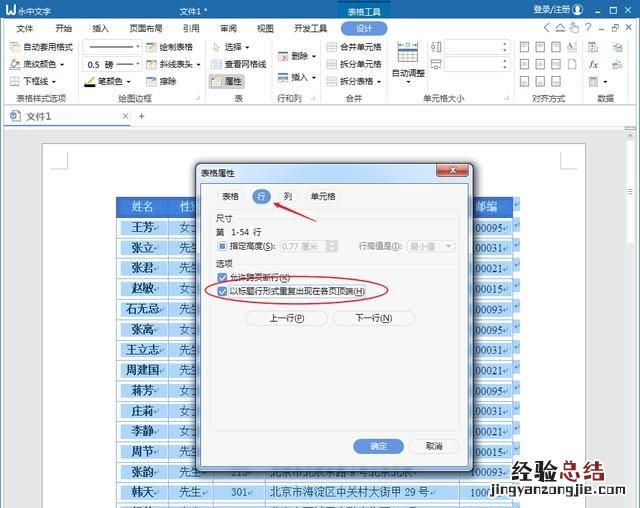Expand the Shading Color dropdown arrow
Screen dimensions: 640x508
click(x=62, y=64)
